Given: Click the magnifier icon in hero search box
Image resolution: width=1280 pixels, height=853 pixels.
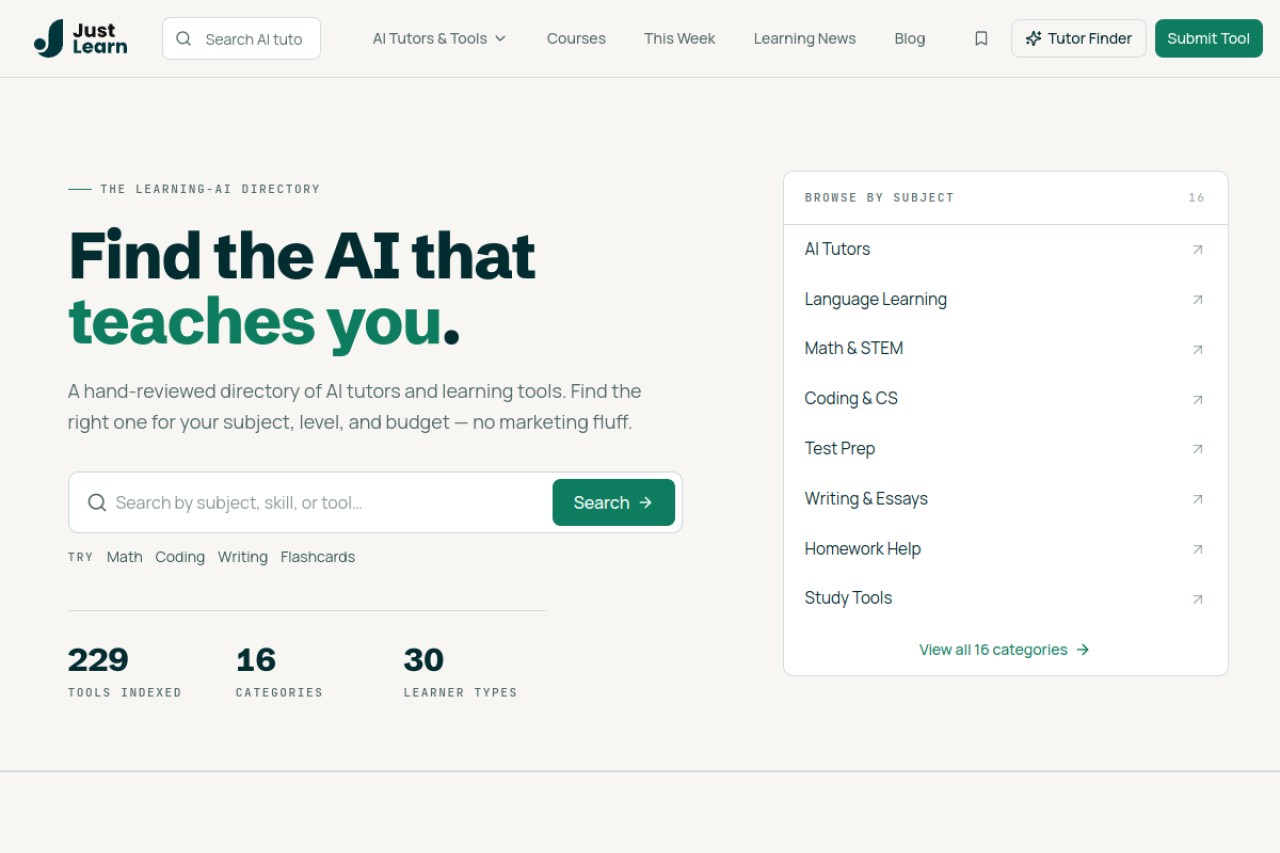Looking at the screenshot, I should [97, 502].
